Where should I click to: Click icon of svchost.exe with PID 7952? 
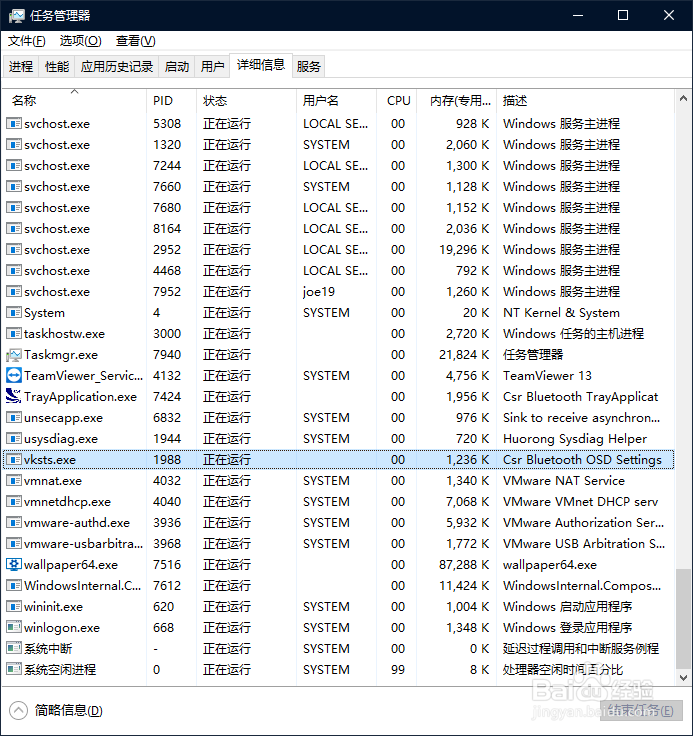coord(14,291)
